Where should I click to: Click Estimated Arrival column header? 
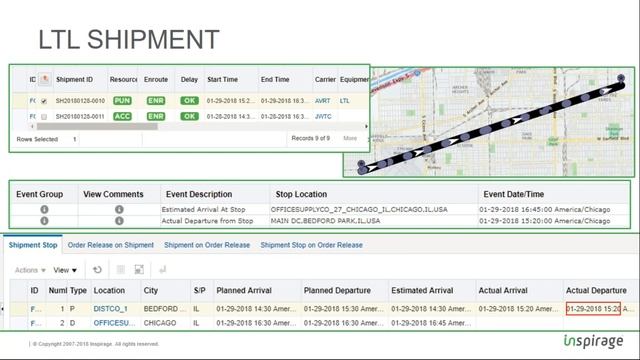pyautogui.click(x=422, y=291)
